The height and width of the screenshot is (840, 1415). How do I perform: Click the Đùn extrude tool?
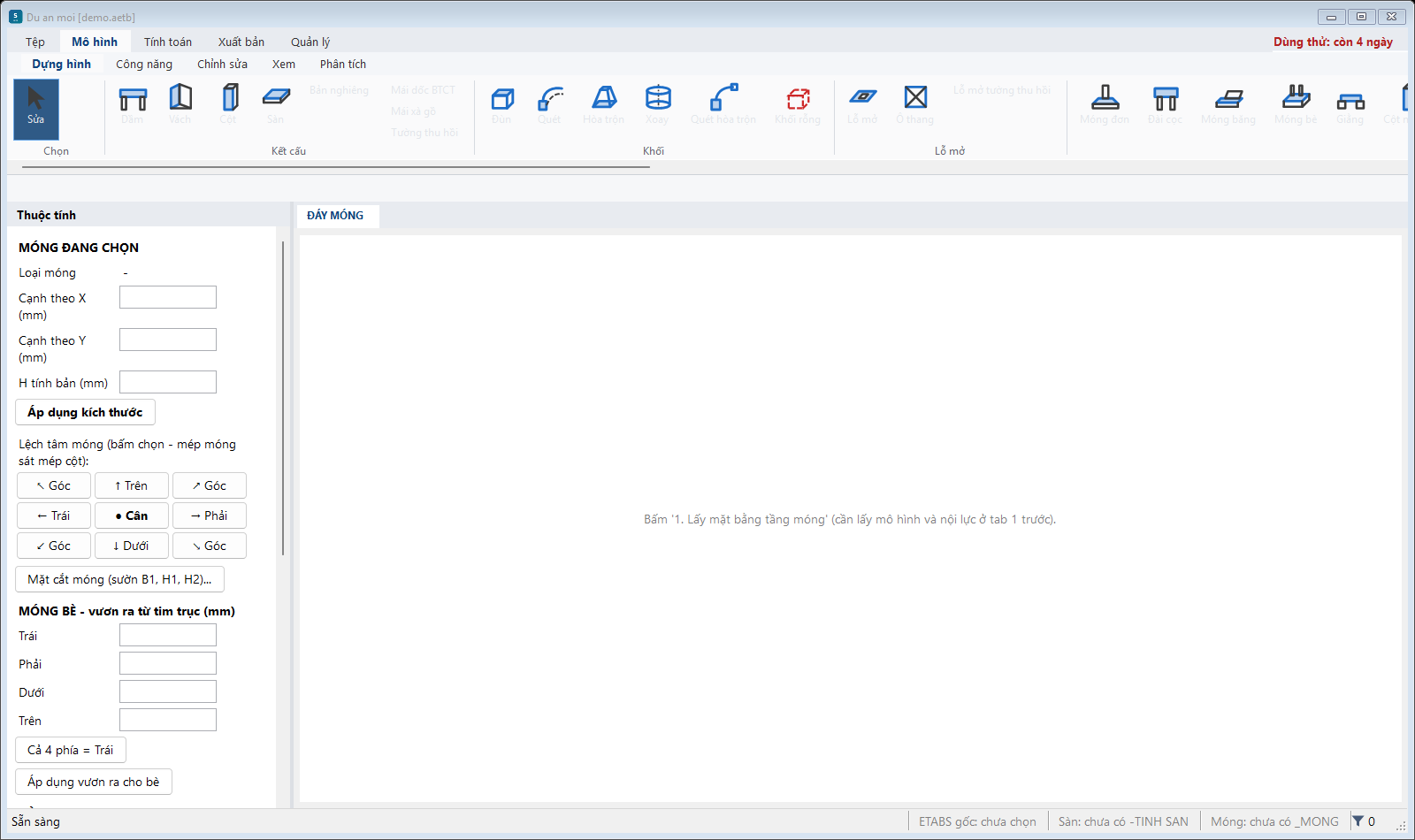pos(501,105)
